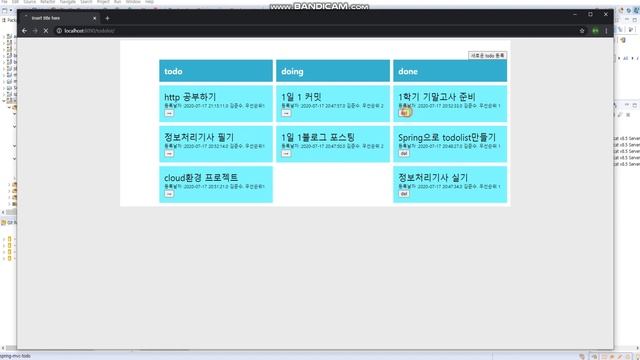Open the Eclipse Project menu
Viewport: 640px width, 360px height.
tap(103, 2)
